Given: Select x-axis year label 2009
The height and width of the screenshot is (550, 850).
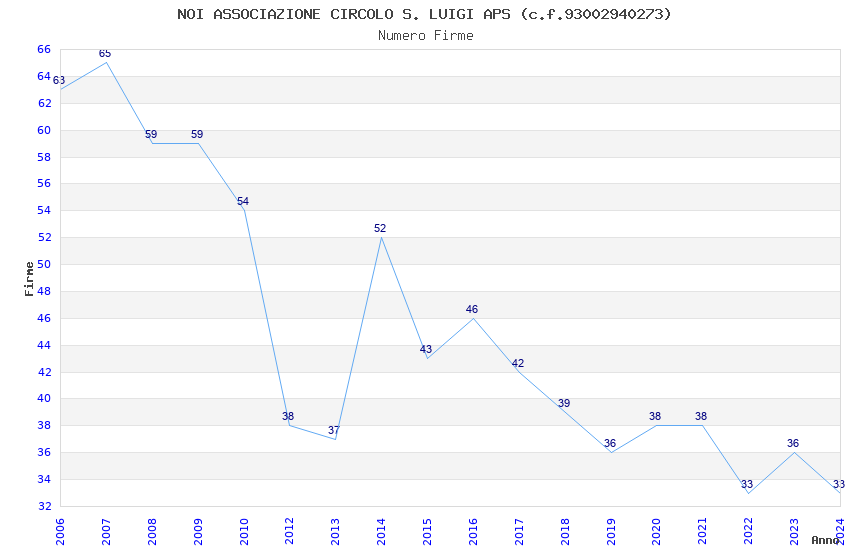Looking at the screenshot, I should [x=198, y=532].
